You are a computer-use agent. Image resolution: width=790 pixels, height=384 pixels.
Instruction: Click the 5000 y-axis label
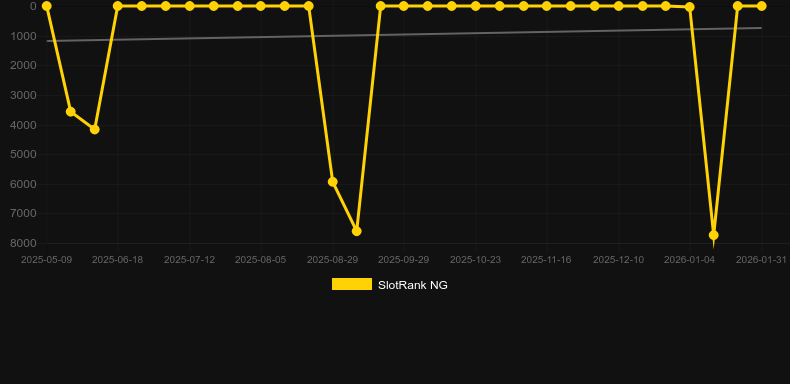[23, 154]
